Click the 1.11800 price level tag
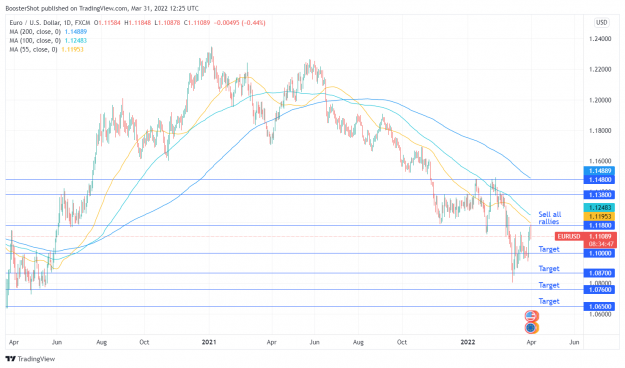 pos(599,226)
